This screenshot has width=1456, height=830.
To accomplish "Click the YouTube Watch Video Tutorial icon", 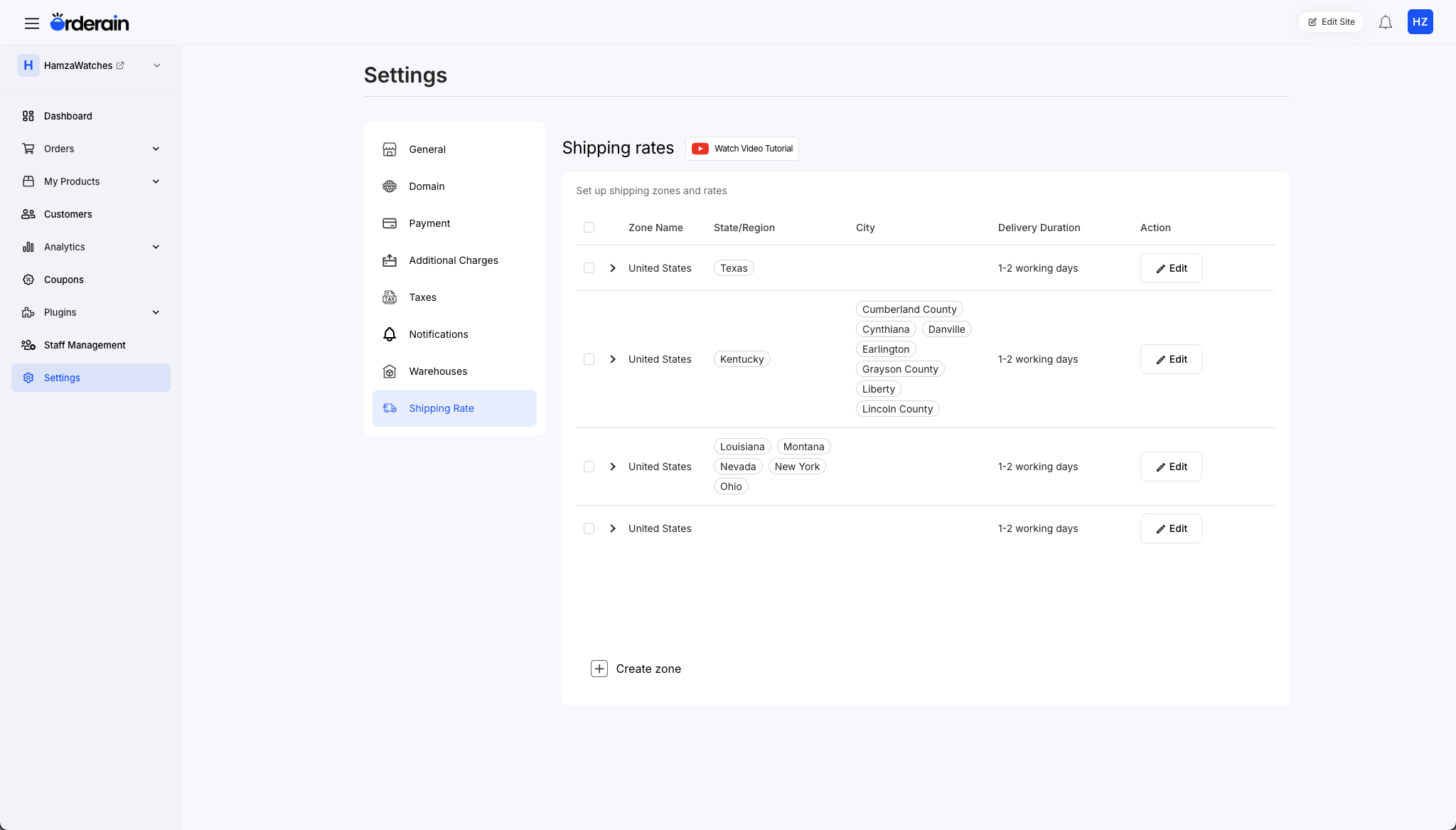I will pyautogui.click(x=700, y=149).
